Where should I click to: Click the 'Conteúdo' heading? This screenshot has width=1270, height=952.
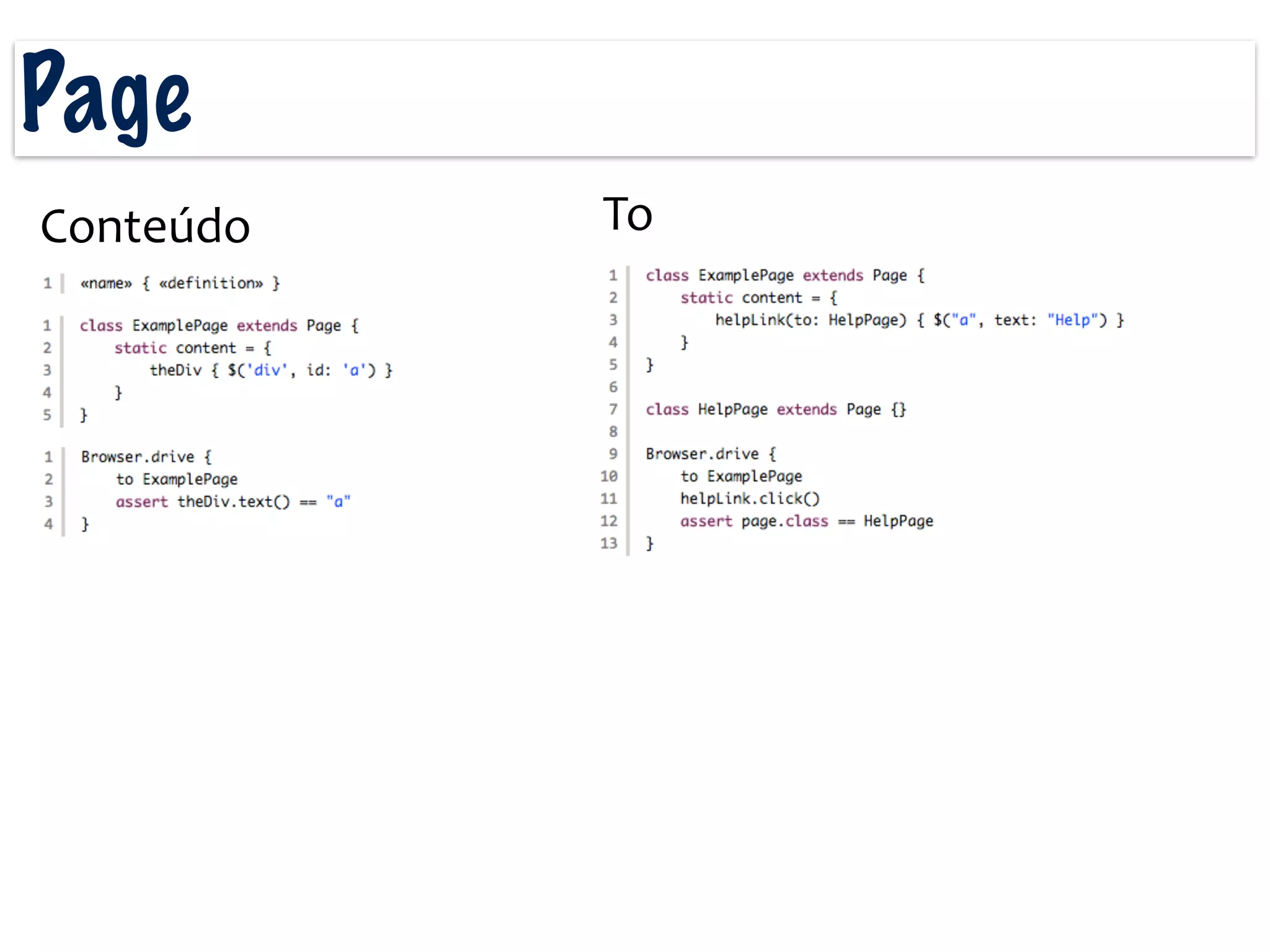click(145, 226)
